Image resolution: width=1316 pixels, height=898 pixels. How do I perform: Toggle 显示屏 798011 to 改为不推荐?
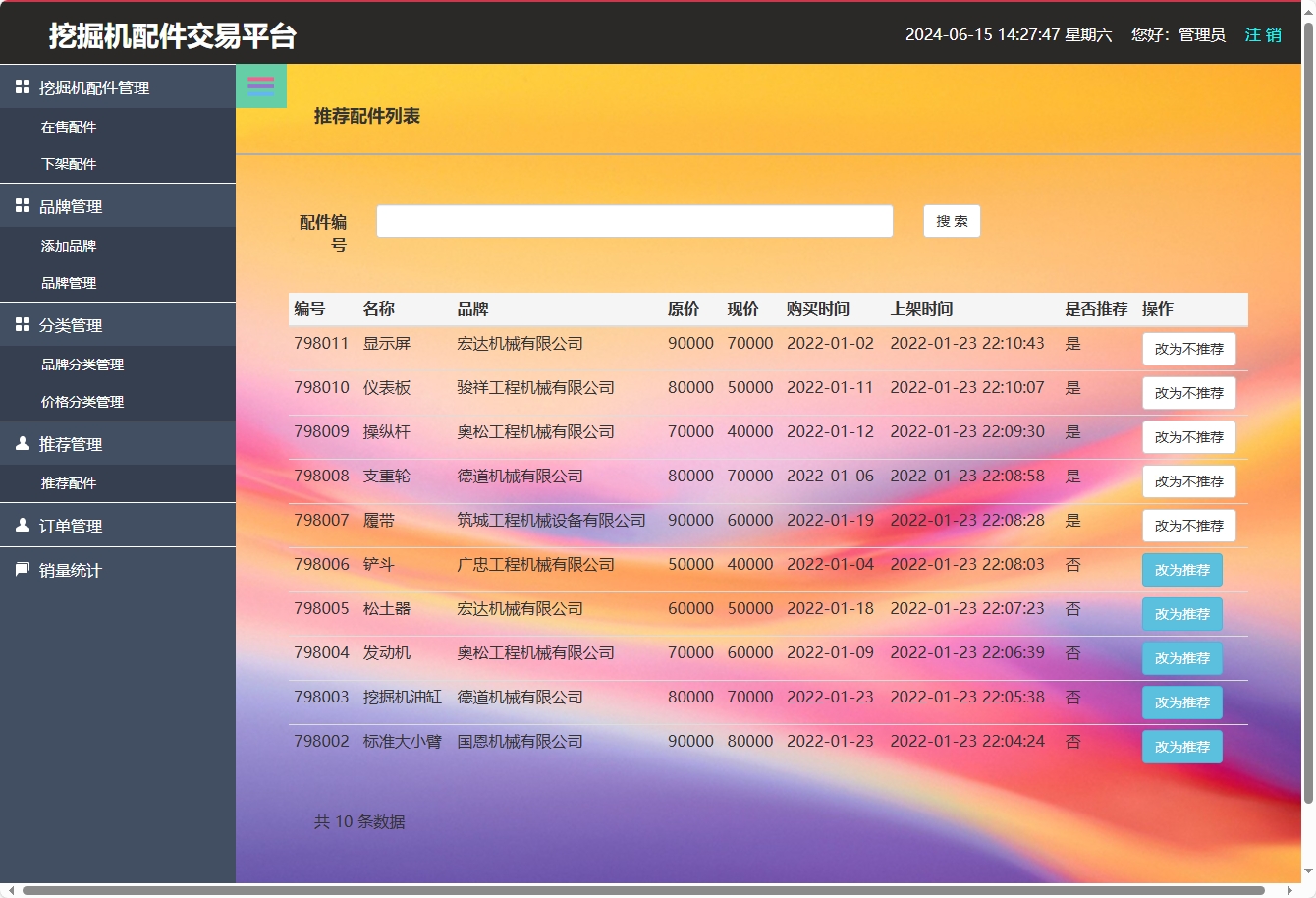[1188, 349]
